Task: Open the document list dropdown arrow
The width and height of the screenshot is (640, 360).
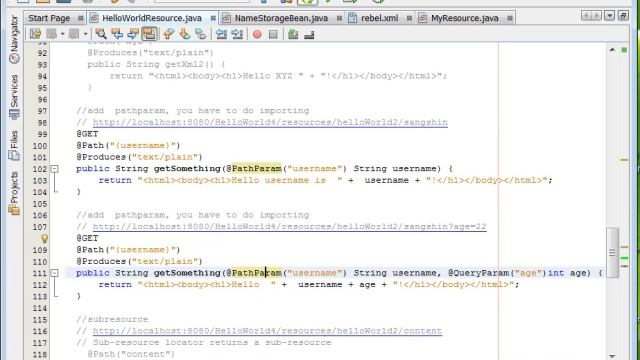Action: [609, 16]
